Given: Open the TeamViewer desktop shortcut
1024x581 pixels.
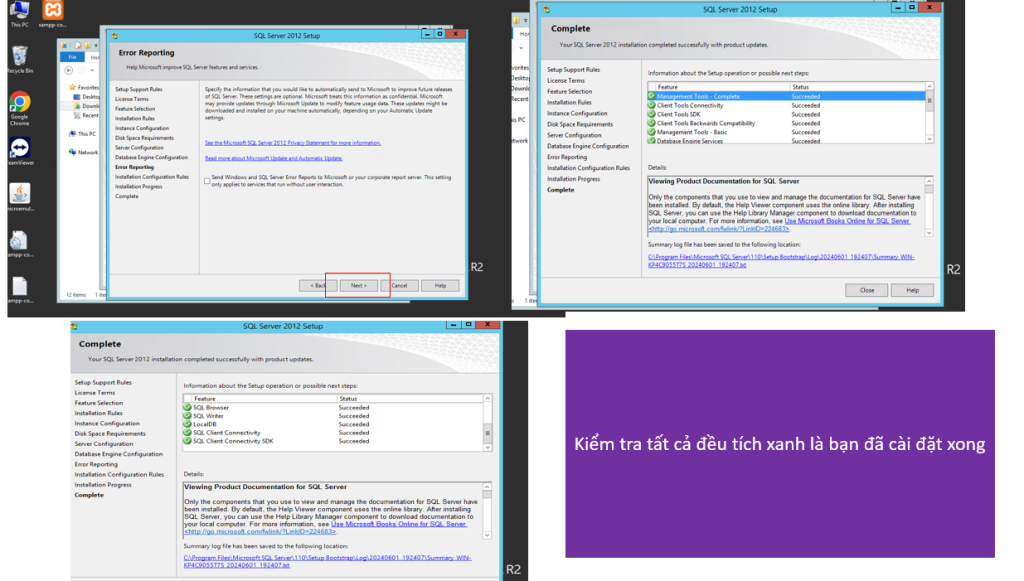Looking at the screenshot, I should (x=20, y=149).
